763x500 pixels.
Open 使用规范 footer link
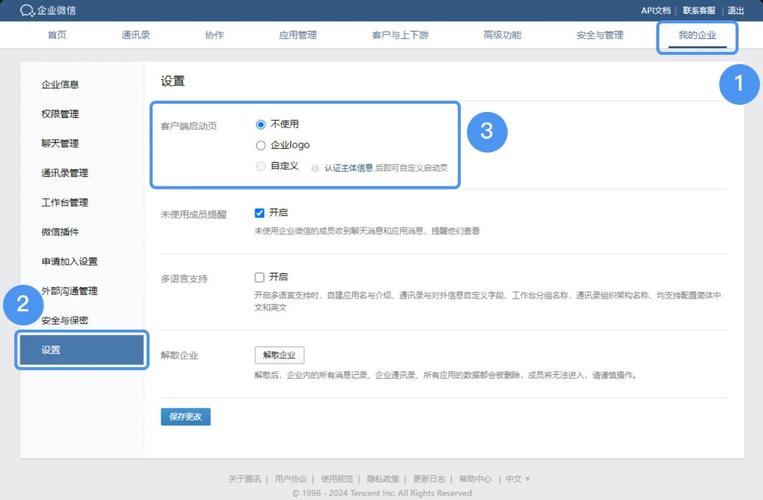(337, 479)
